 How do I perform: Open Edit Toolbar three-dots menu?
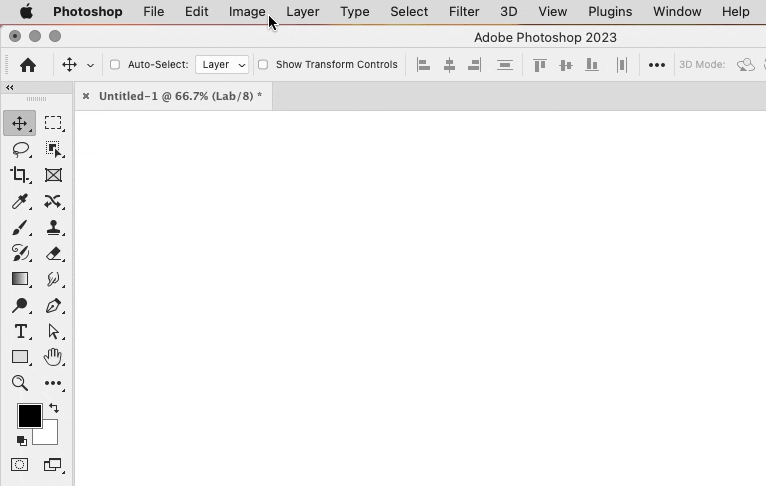click(53, 383)
